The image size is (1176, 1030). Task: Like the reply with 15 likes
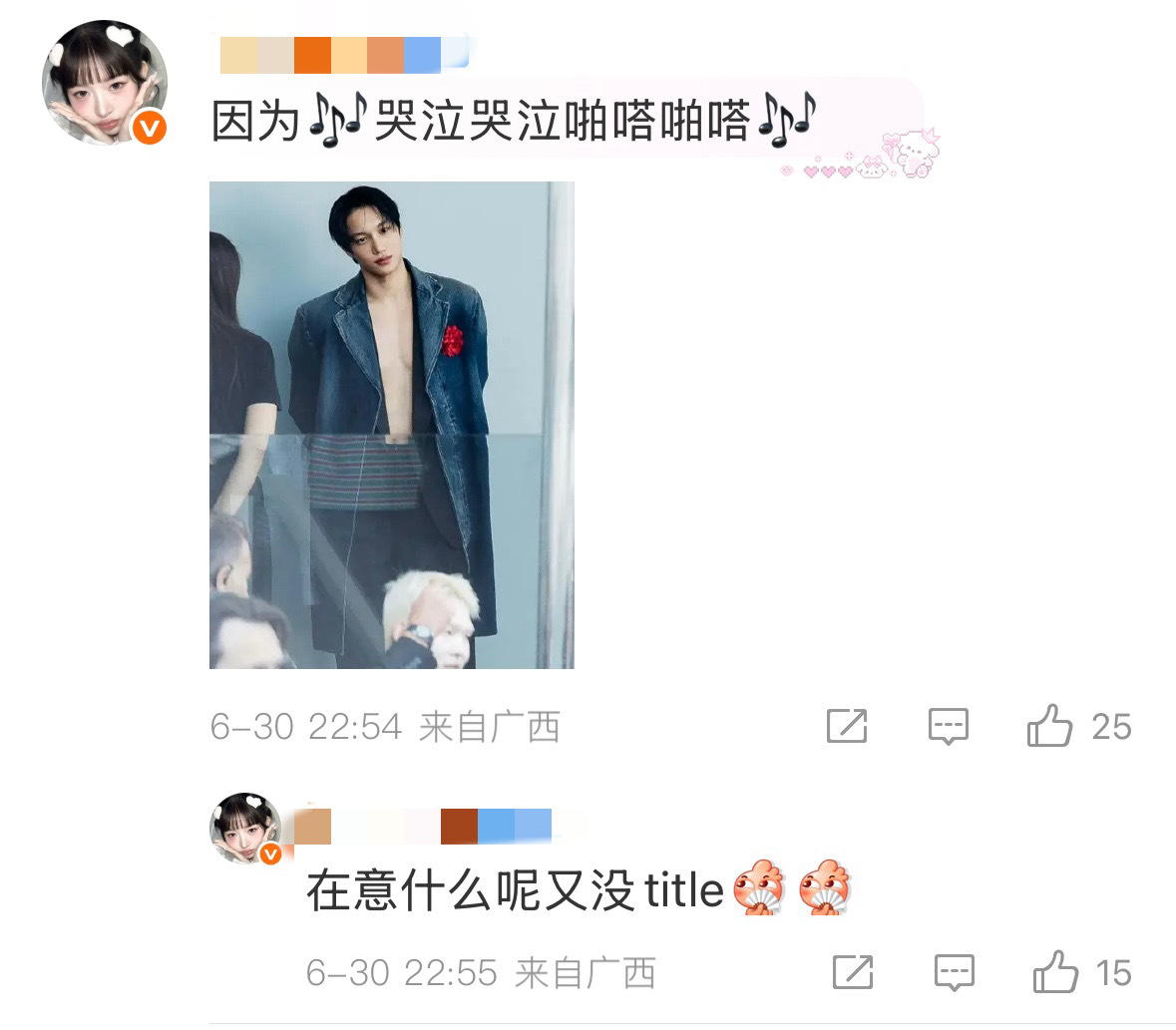click(x=1055, y=972)
